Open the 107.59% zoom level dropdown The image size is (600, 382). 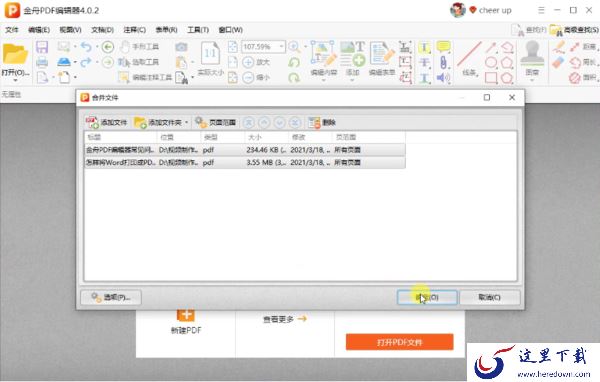pos(282,47)
